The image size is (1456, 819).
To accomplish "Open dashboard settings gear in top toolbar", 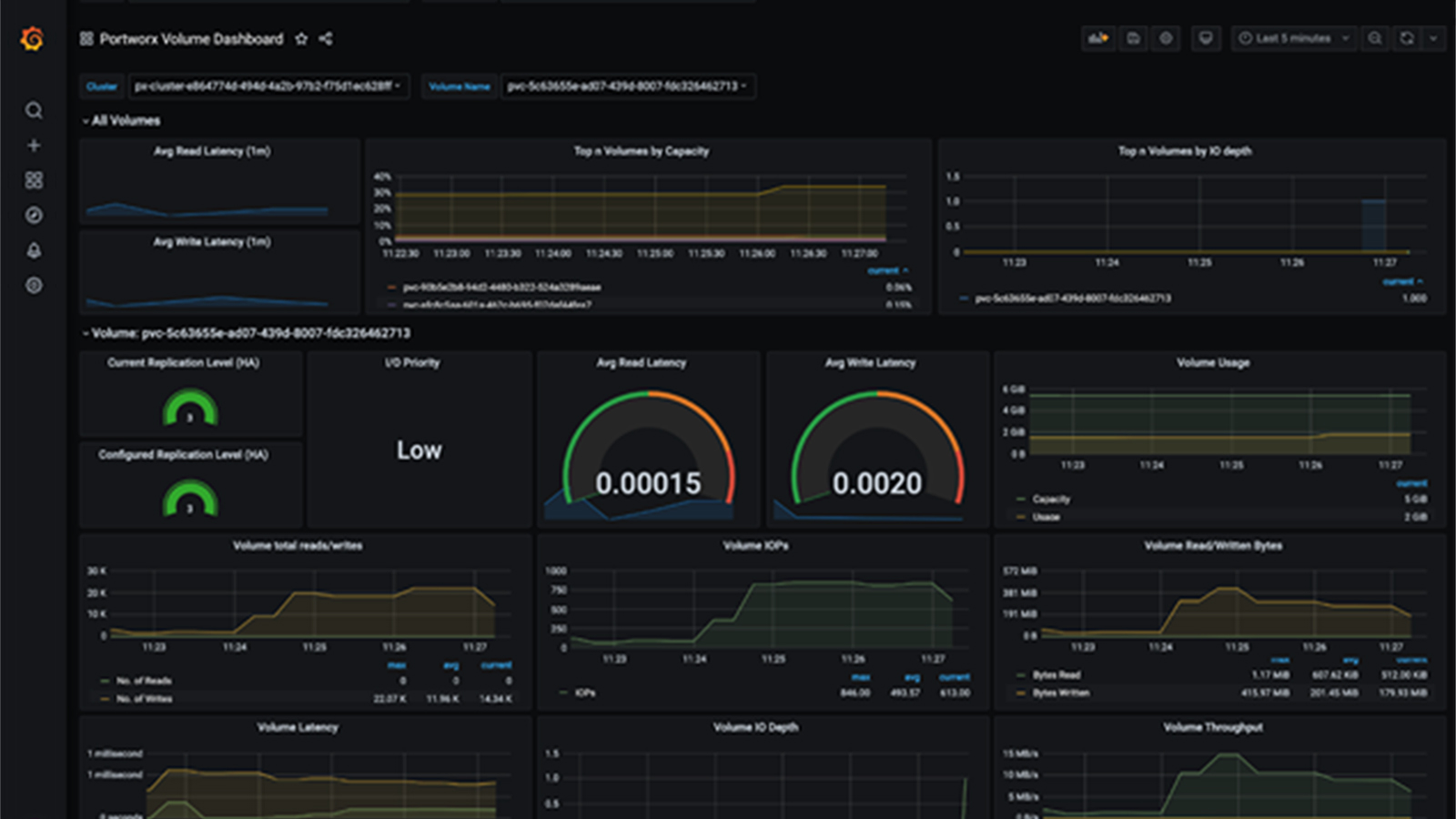I will (1166, 38).
